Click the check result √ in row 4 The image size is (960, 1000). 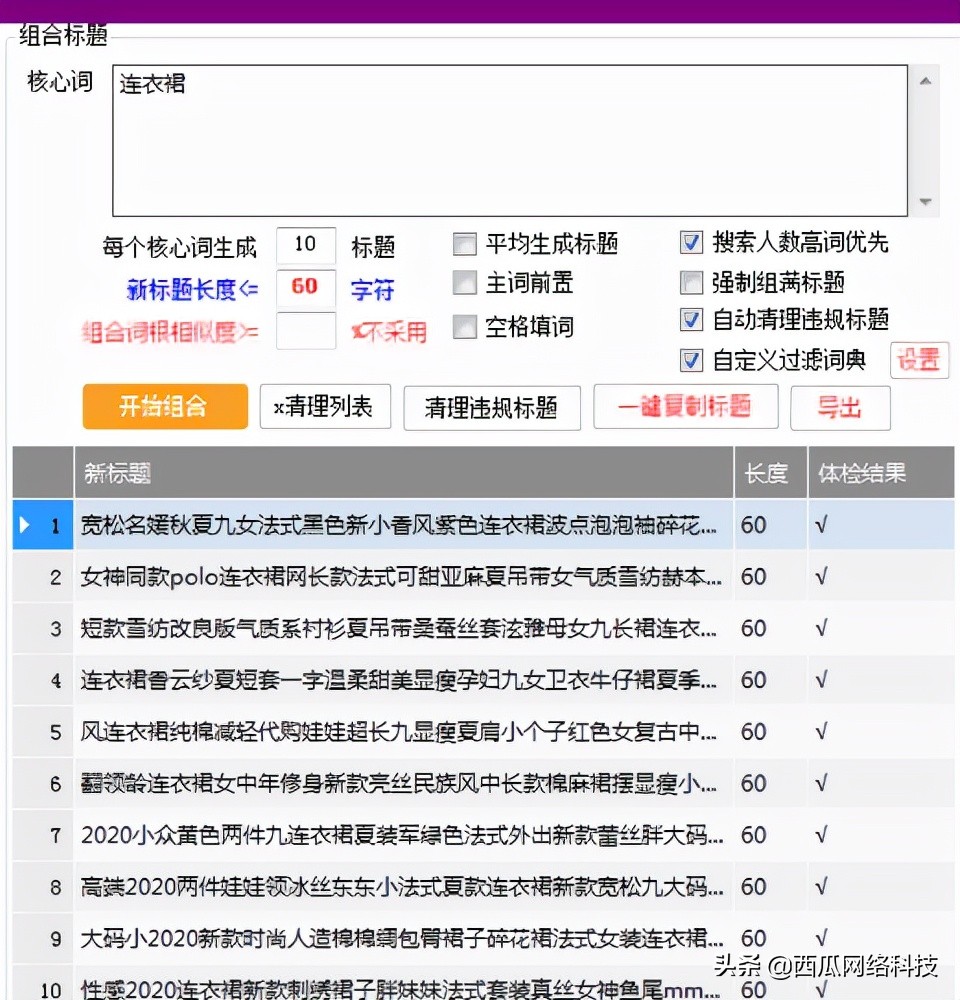point(881,680)
